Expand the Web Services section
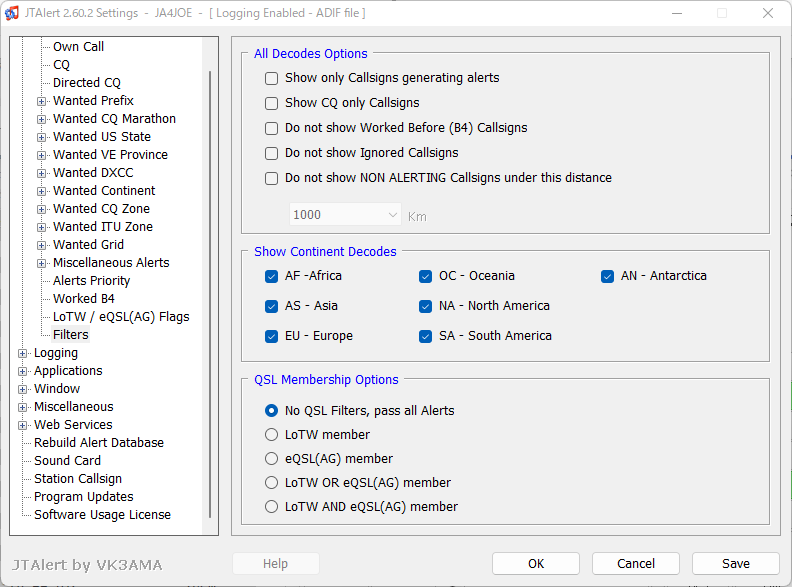 (22, 425)
